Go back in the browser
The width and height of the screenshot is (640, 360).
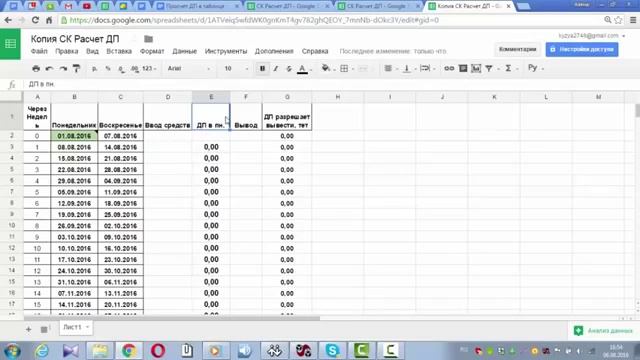pos(8,20)
